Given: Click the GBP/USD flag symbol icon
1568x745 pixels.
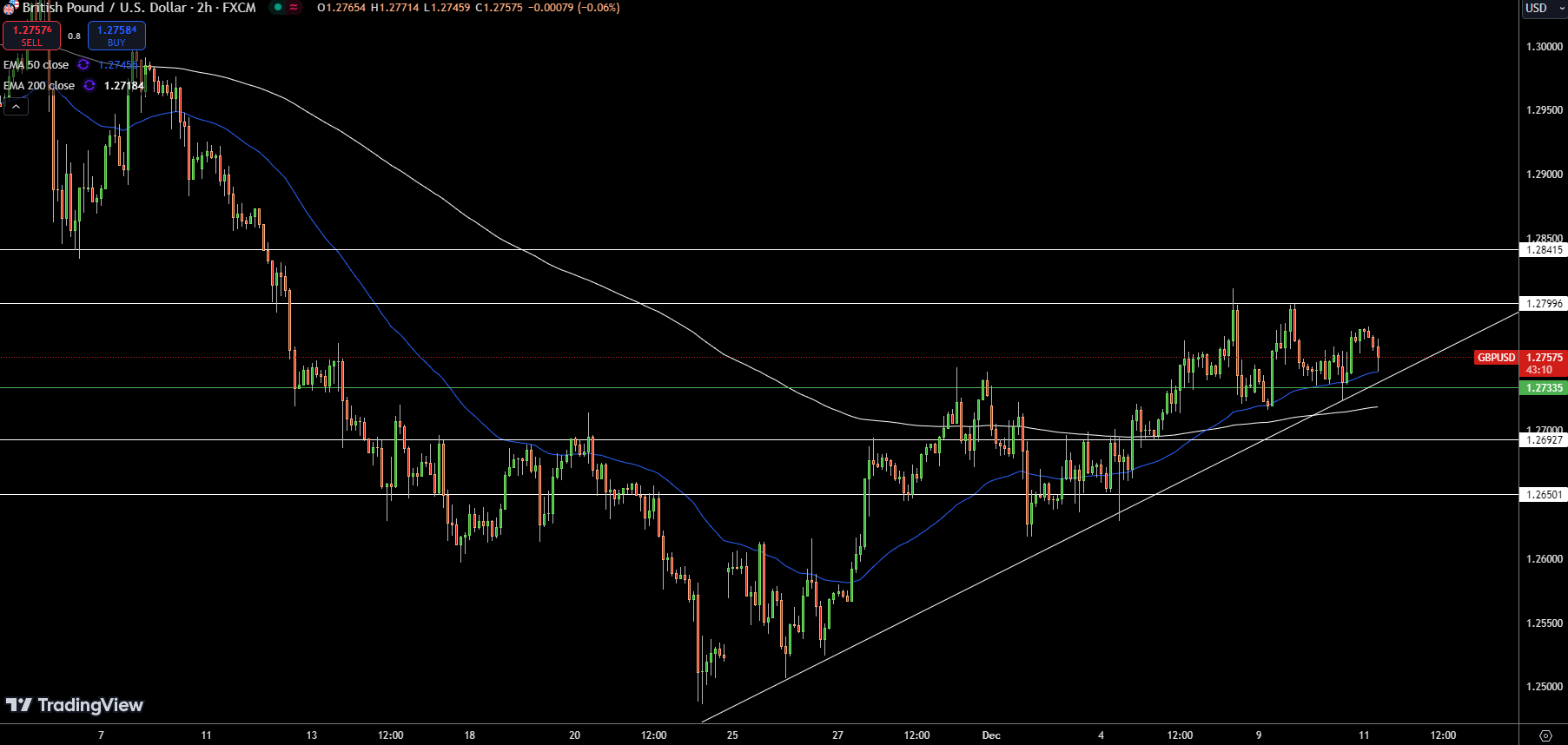Looking at the screenshot, I should point(10,8).
